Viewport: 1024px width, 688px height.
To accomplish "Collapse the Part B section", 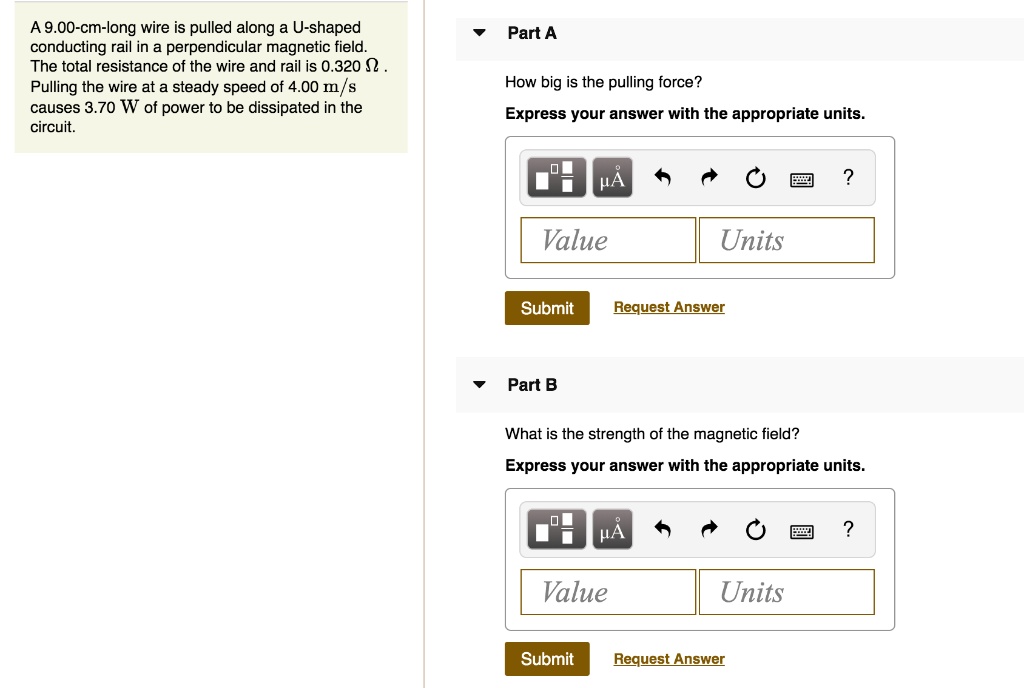I will (x=480, y=385).
